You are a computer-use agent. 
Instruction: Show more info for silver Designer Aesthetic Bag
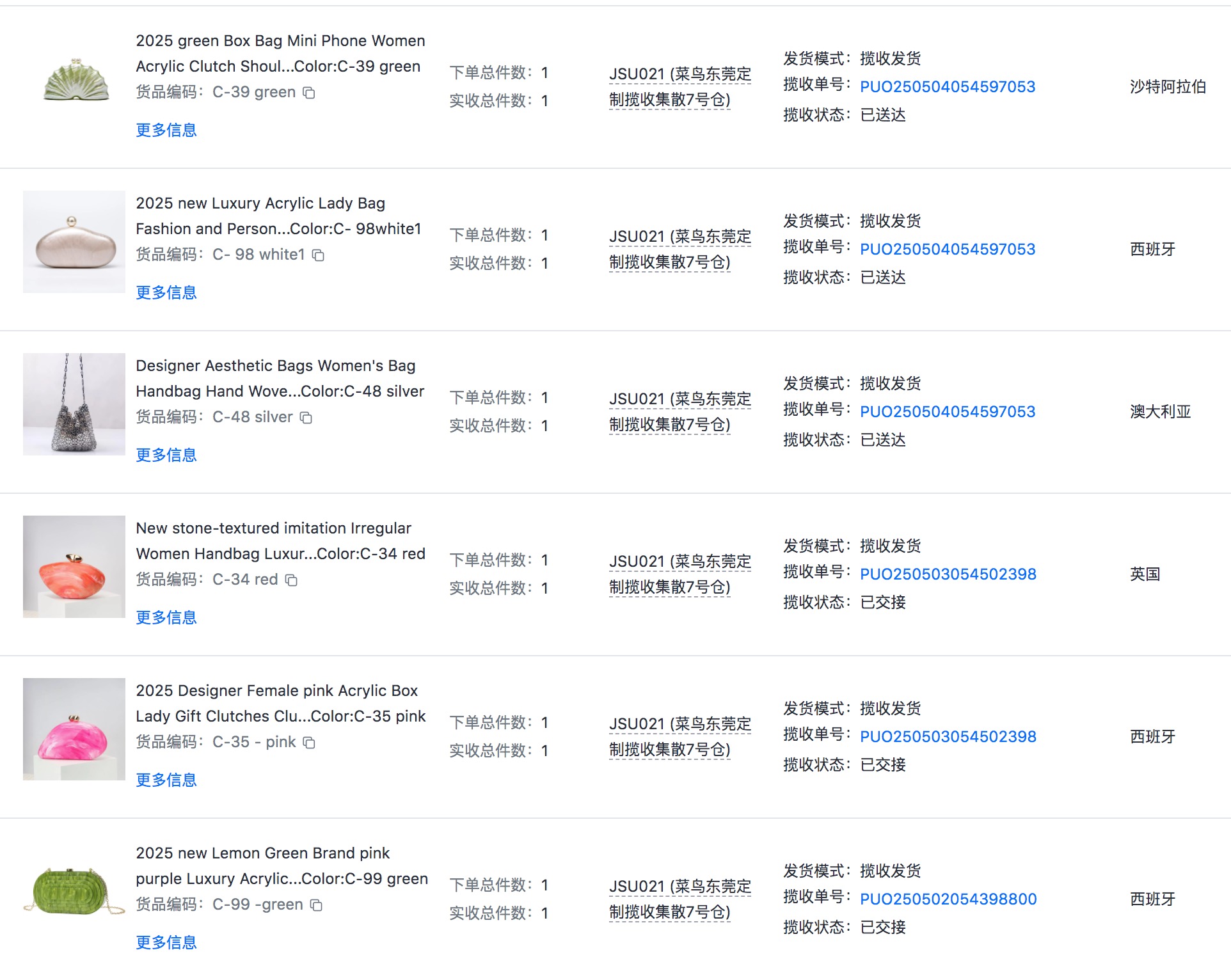tap(166, 455)
